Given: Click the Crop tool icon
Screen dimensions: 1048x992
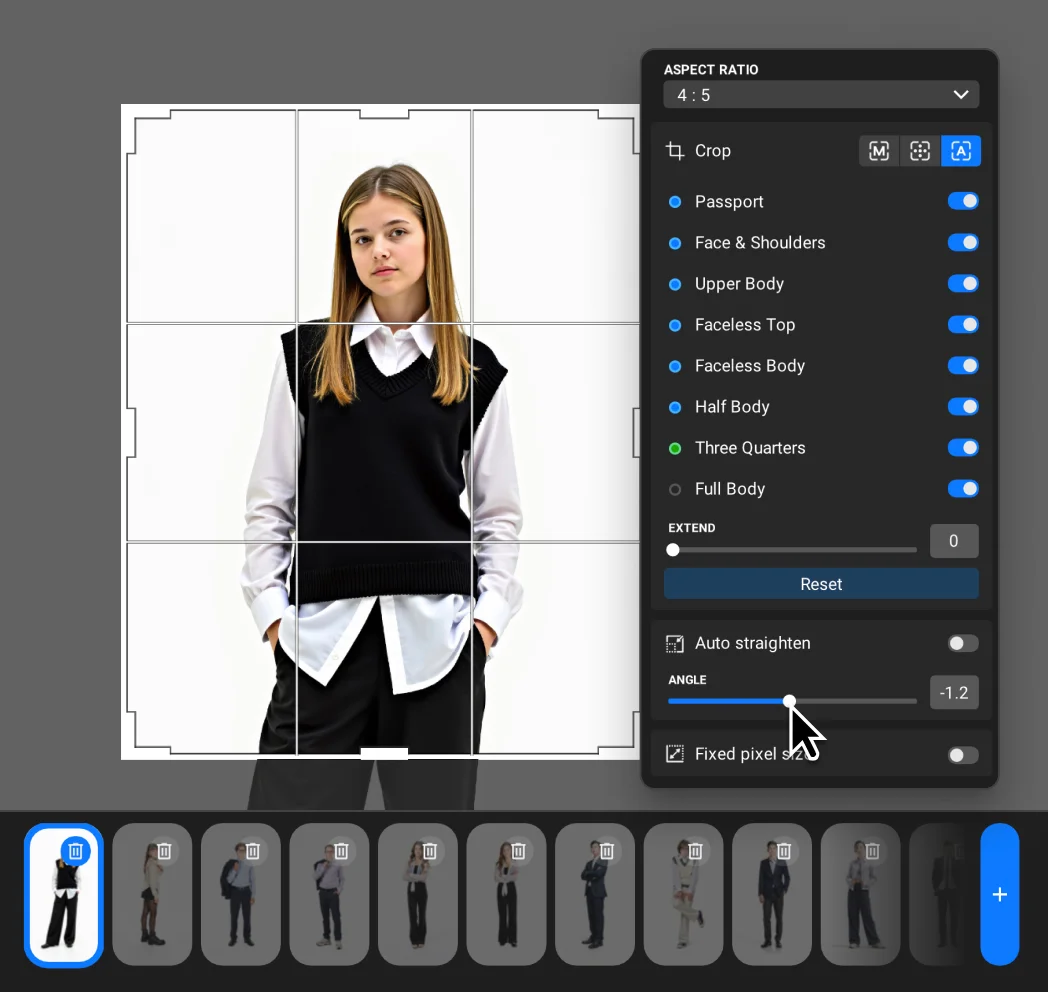Looking at the screenshot, I should point(675,151).
